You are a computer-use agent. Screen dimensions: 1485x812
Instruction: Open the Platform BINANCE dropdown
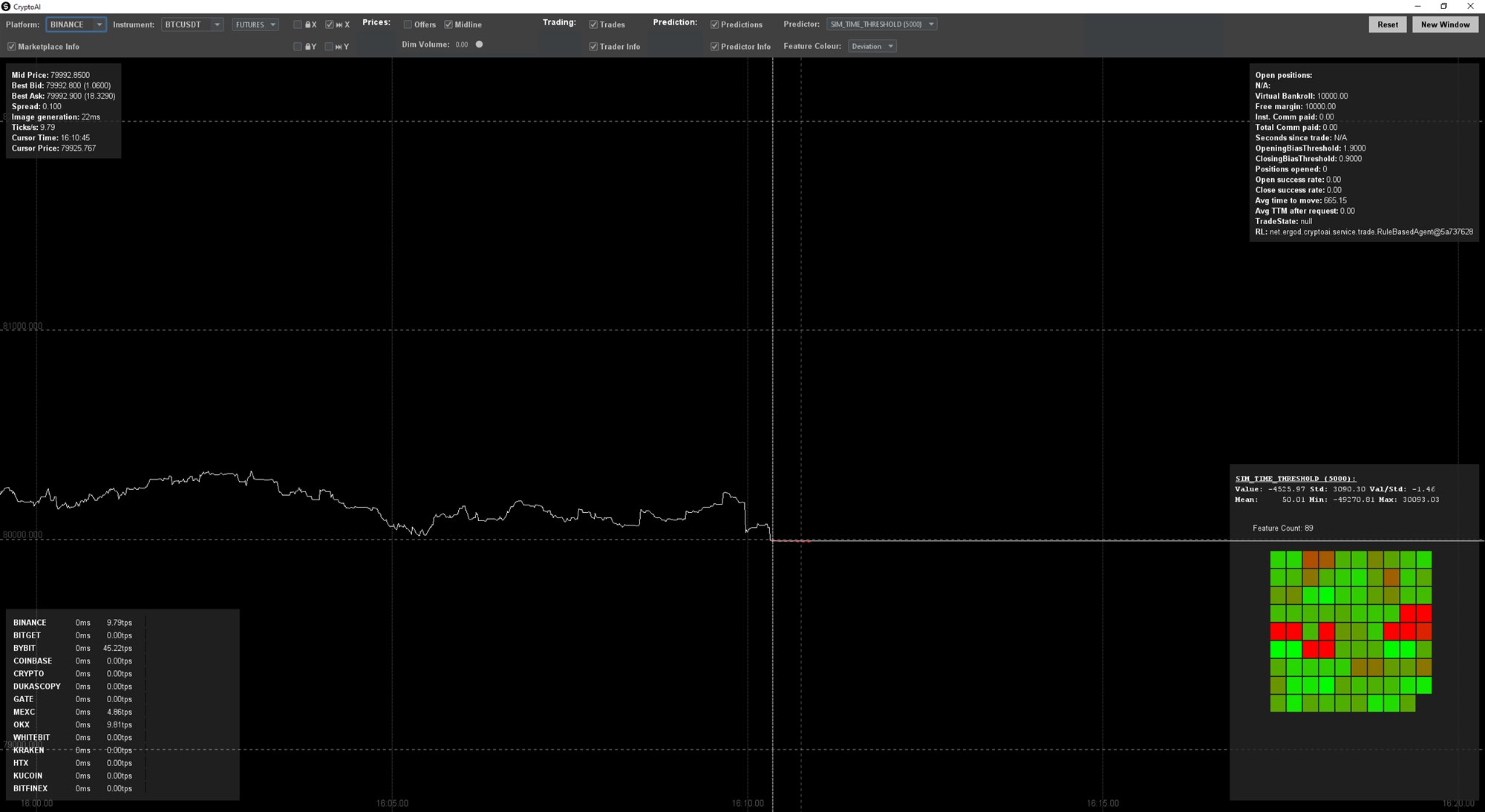(x=76, y=24)
